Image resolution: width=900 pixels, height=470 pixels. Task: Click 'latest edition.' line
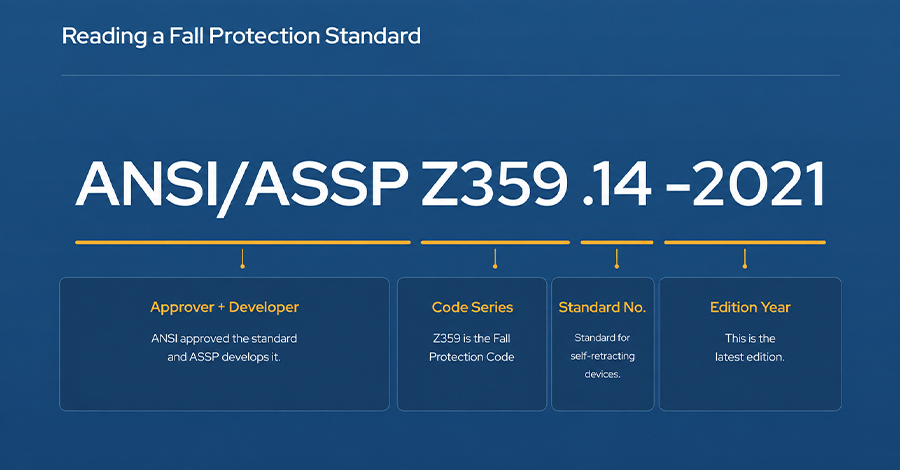pyautogui.click(x=750, y=357)
